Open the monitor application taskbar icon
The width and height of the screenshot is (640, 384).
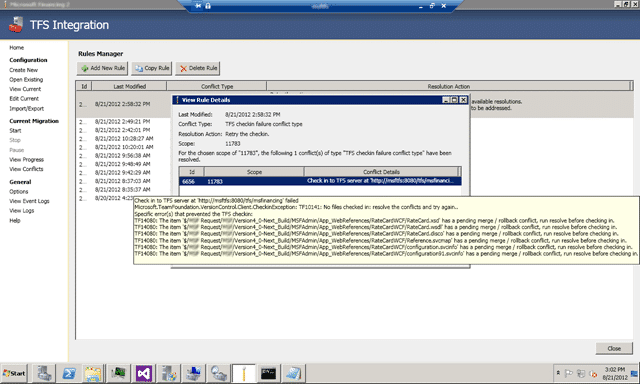(x=119, y=373)
